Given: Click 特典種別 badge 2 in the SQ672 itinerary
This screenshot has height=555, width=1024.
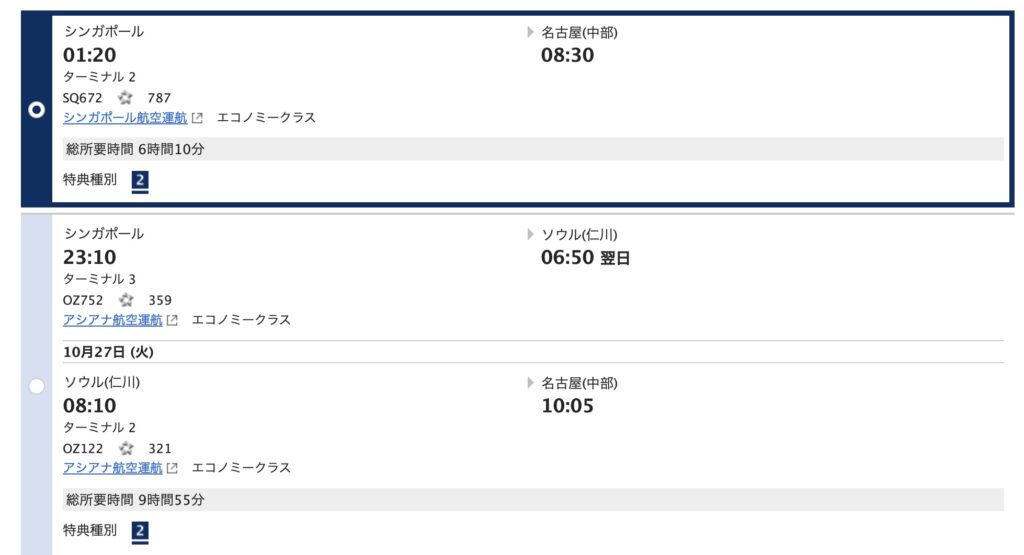Looking at the screenshot, I should coord(140,181).
